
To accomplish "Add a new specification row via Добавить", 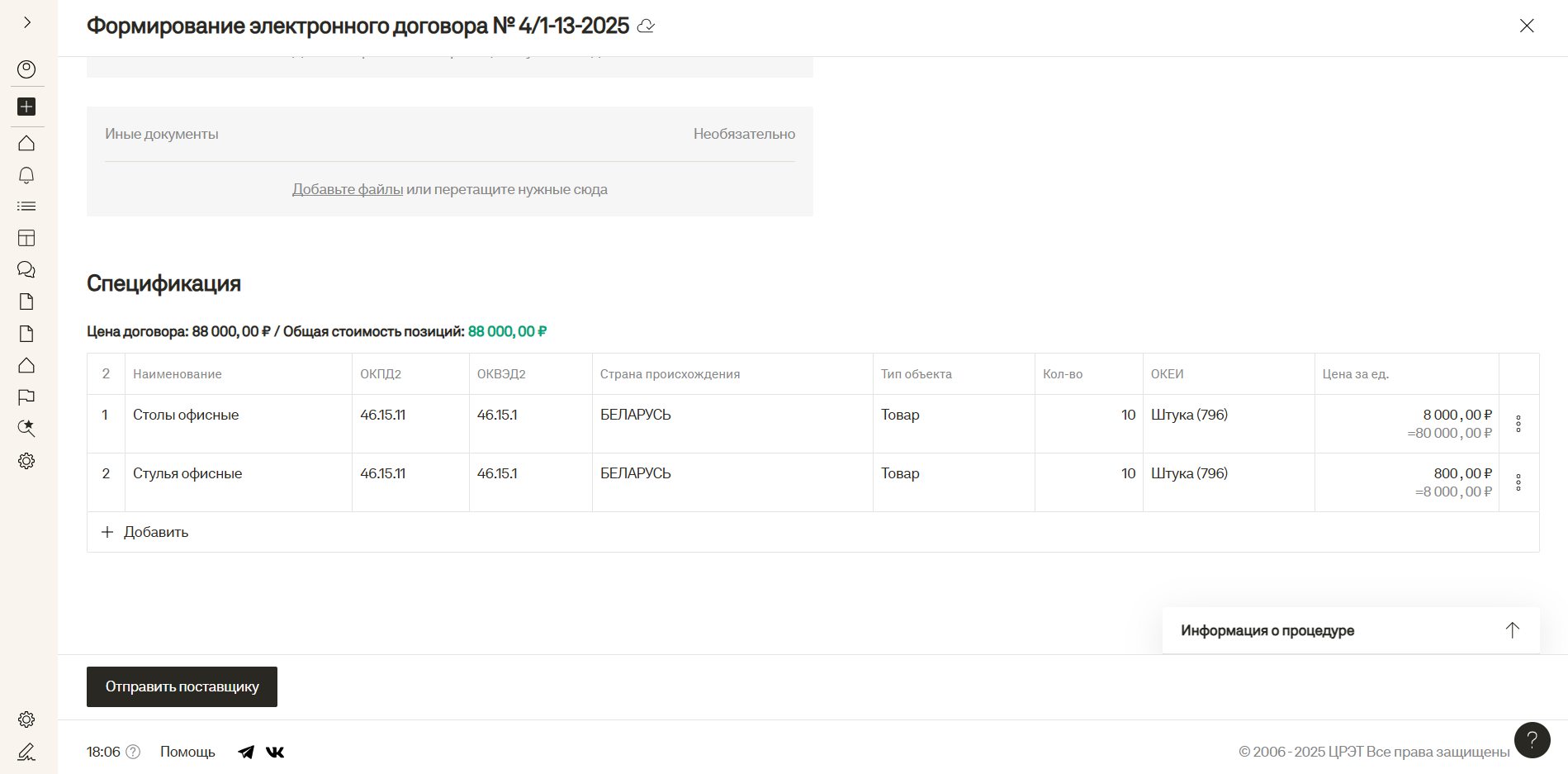I will click(145, 532).
